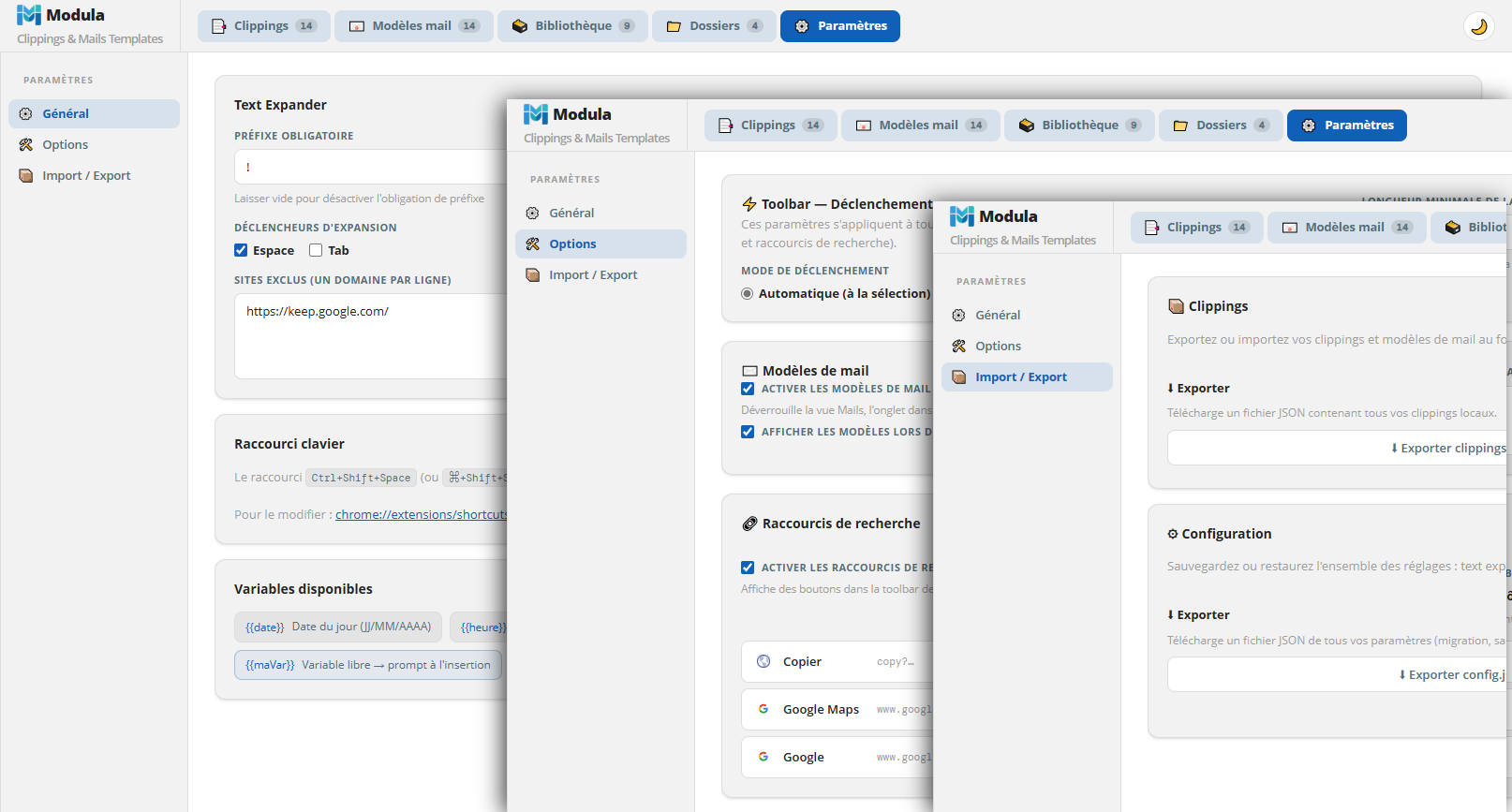
Task: Toggle dark mode moon icon
Action: tap(1479, 26)
